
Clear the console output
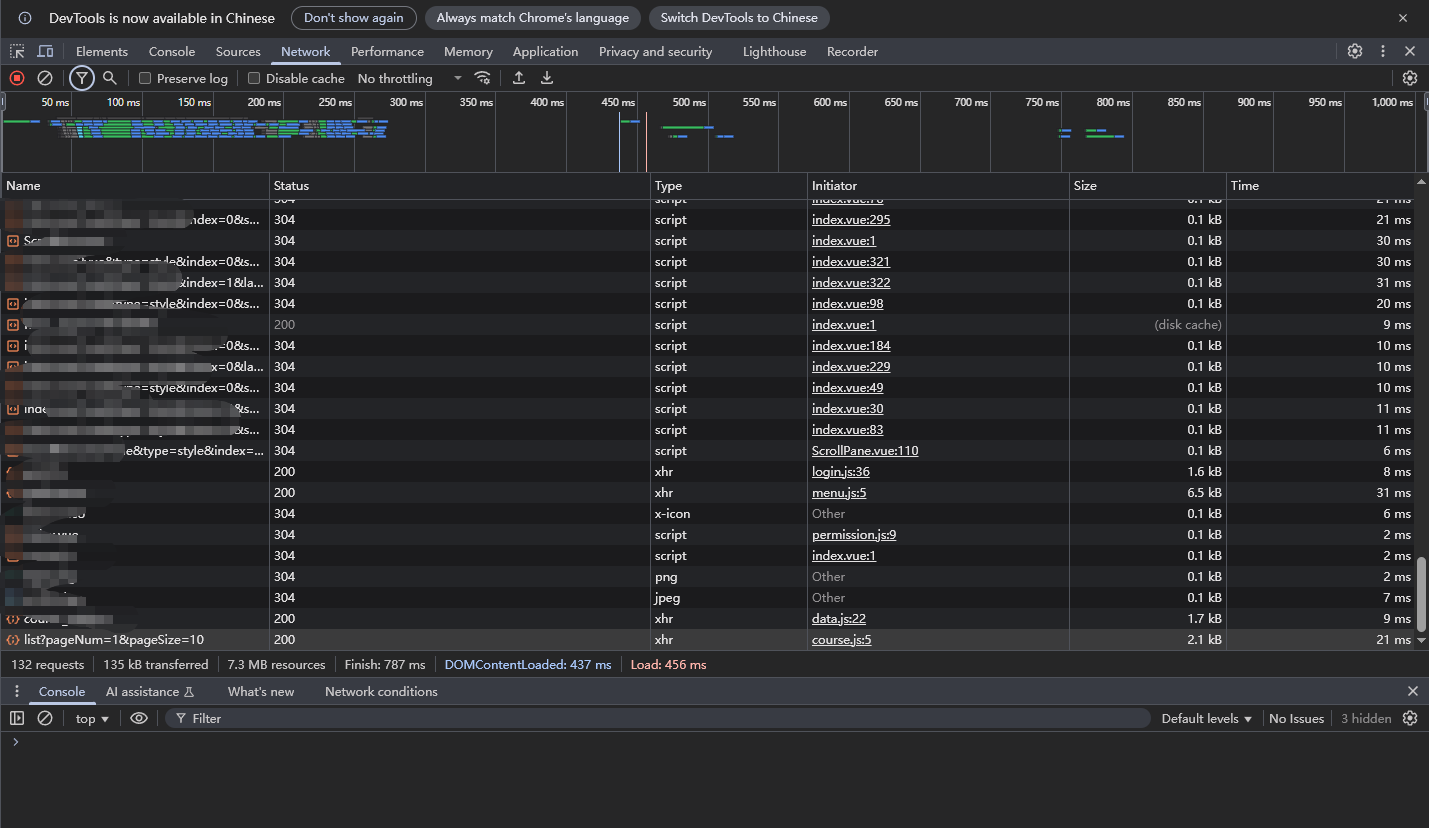(x=45, y=718)
